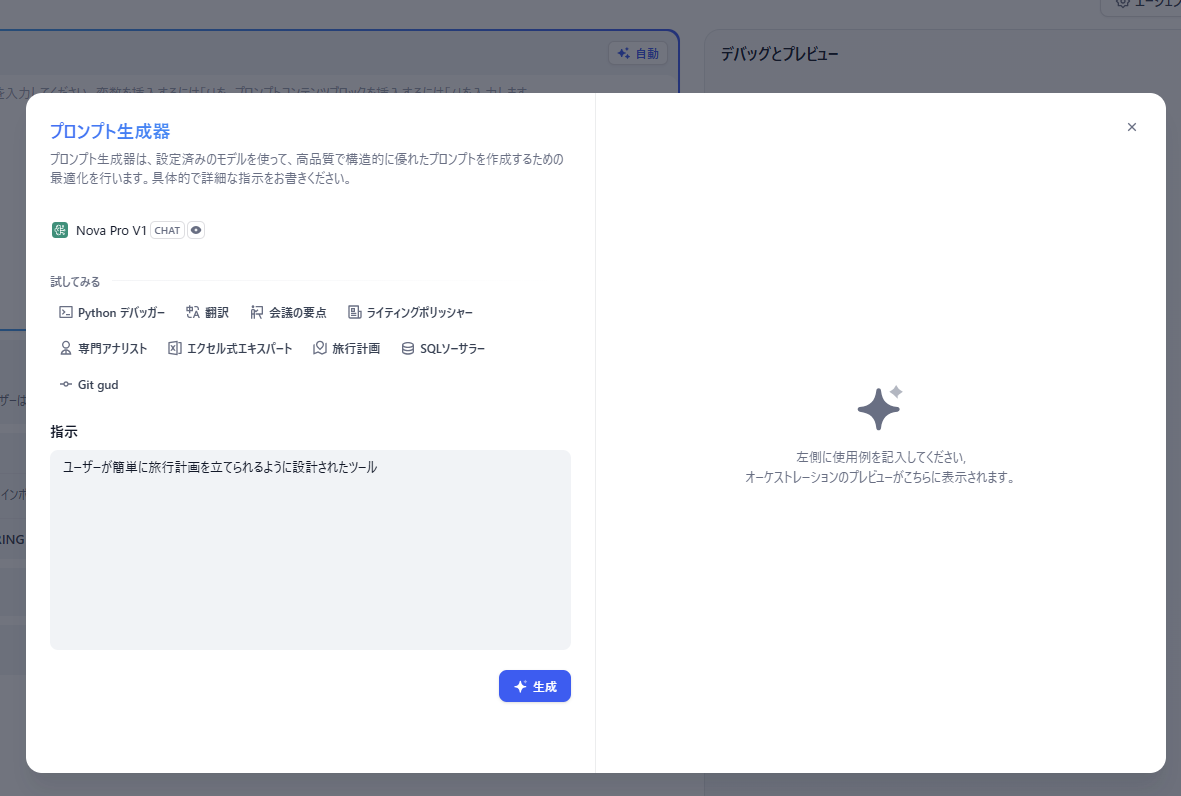Image resolution: width=1181 pixels, height=796 pixels.
Task: Click the vision eye badge beside CHAT
Action: pos(196,230)
